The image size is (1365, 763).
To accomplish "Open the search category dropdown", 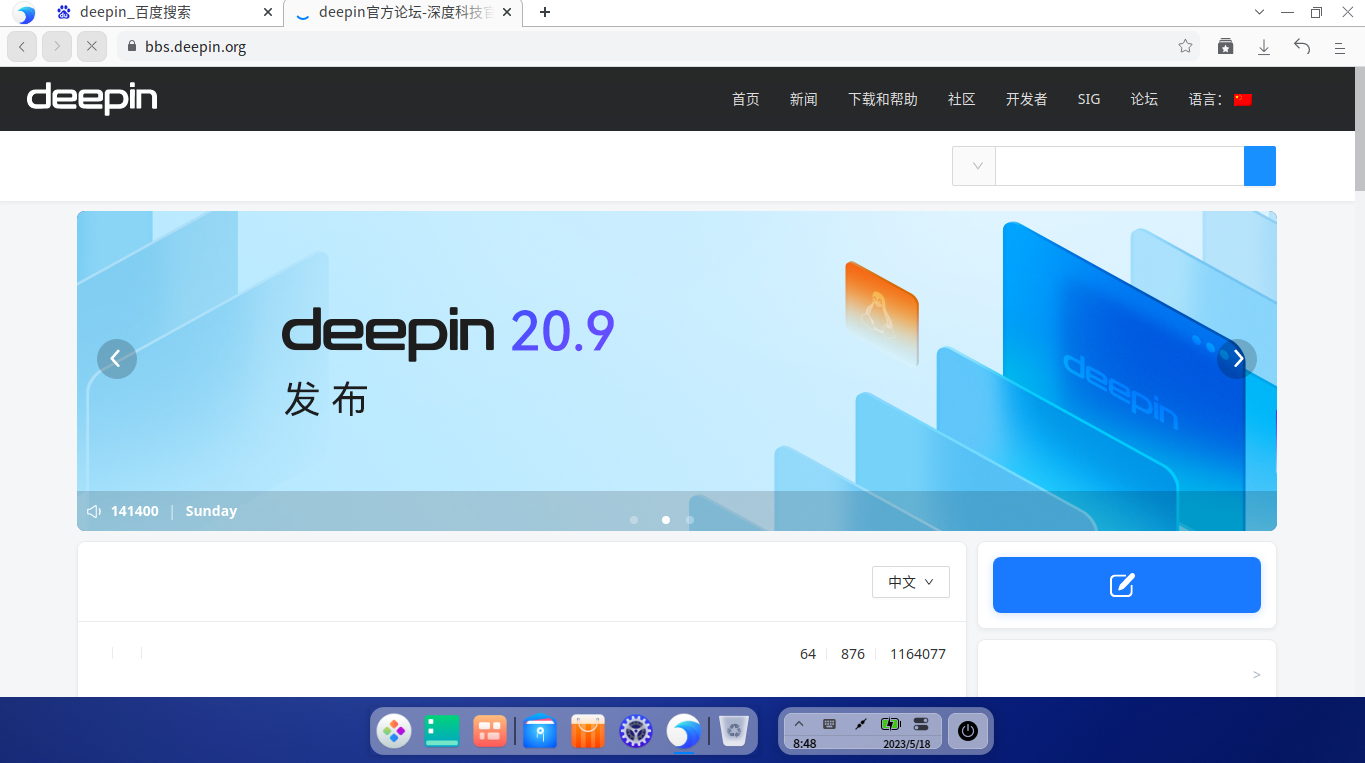I will (x=973, y=166).
